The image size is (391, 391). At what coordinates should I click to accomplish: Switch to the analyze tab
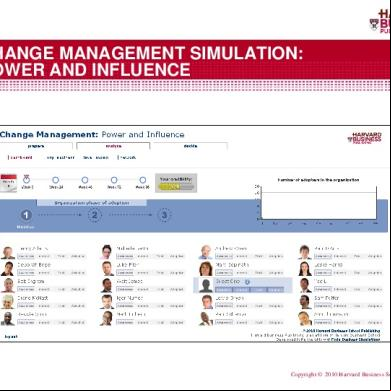pos(113,146)
